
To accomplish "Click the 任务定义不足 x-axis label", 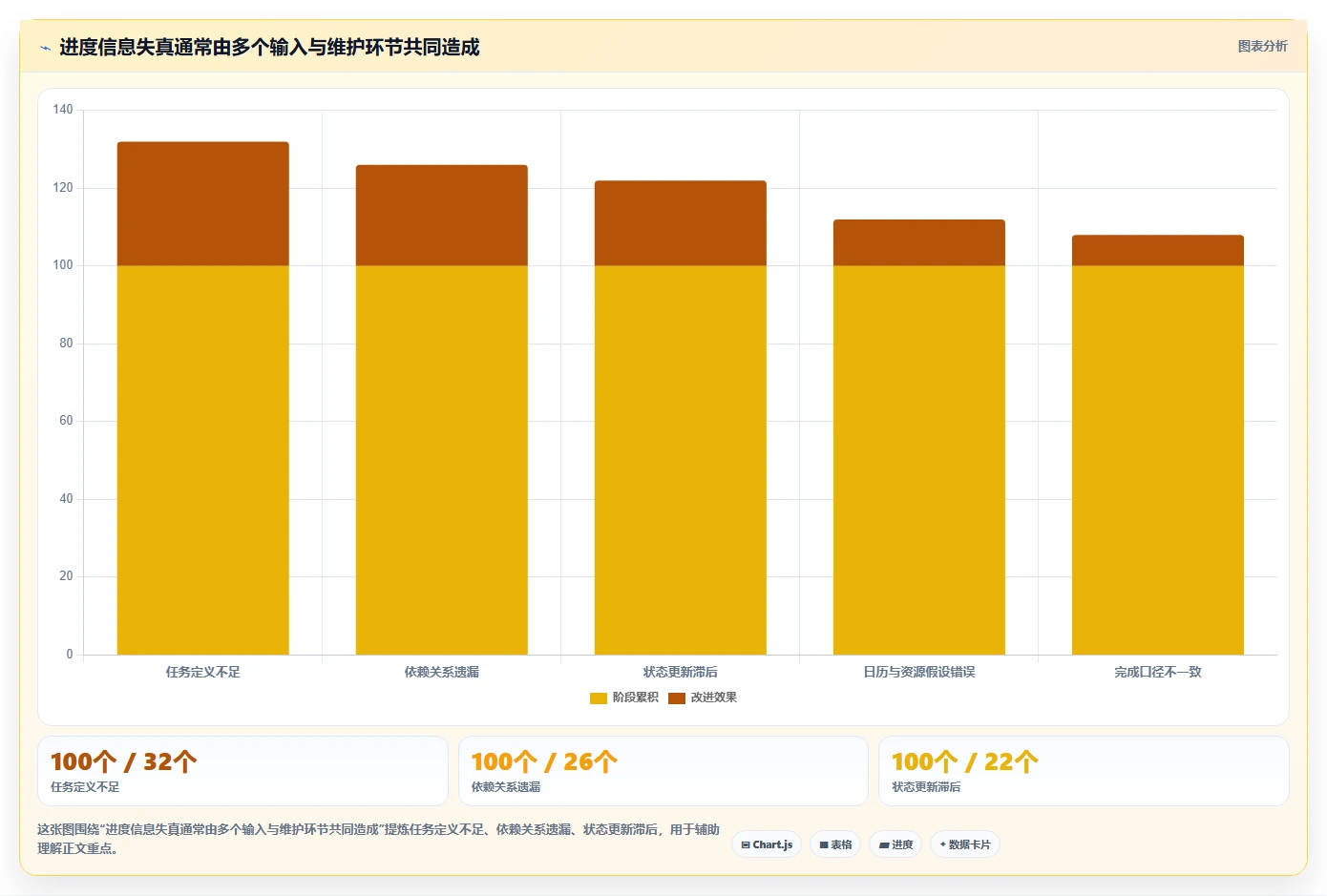I will coord(203,672).
